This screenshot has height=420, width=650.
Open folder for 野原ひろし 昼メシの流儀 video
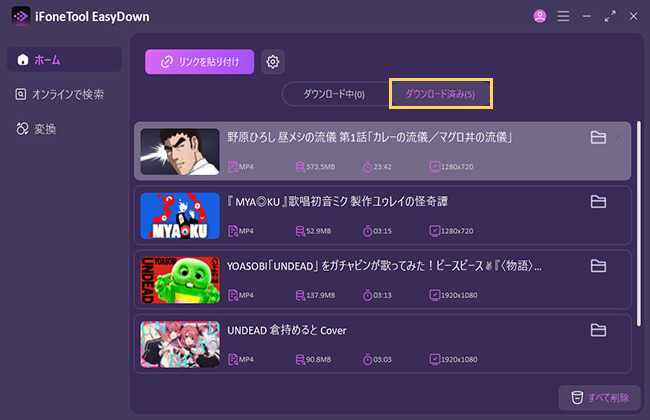coord(598,137)
